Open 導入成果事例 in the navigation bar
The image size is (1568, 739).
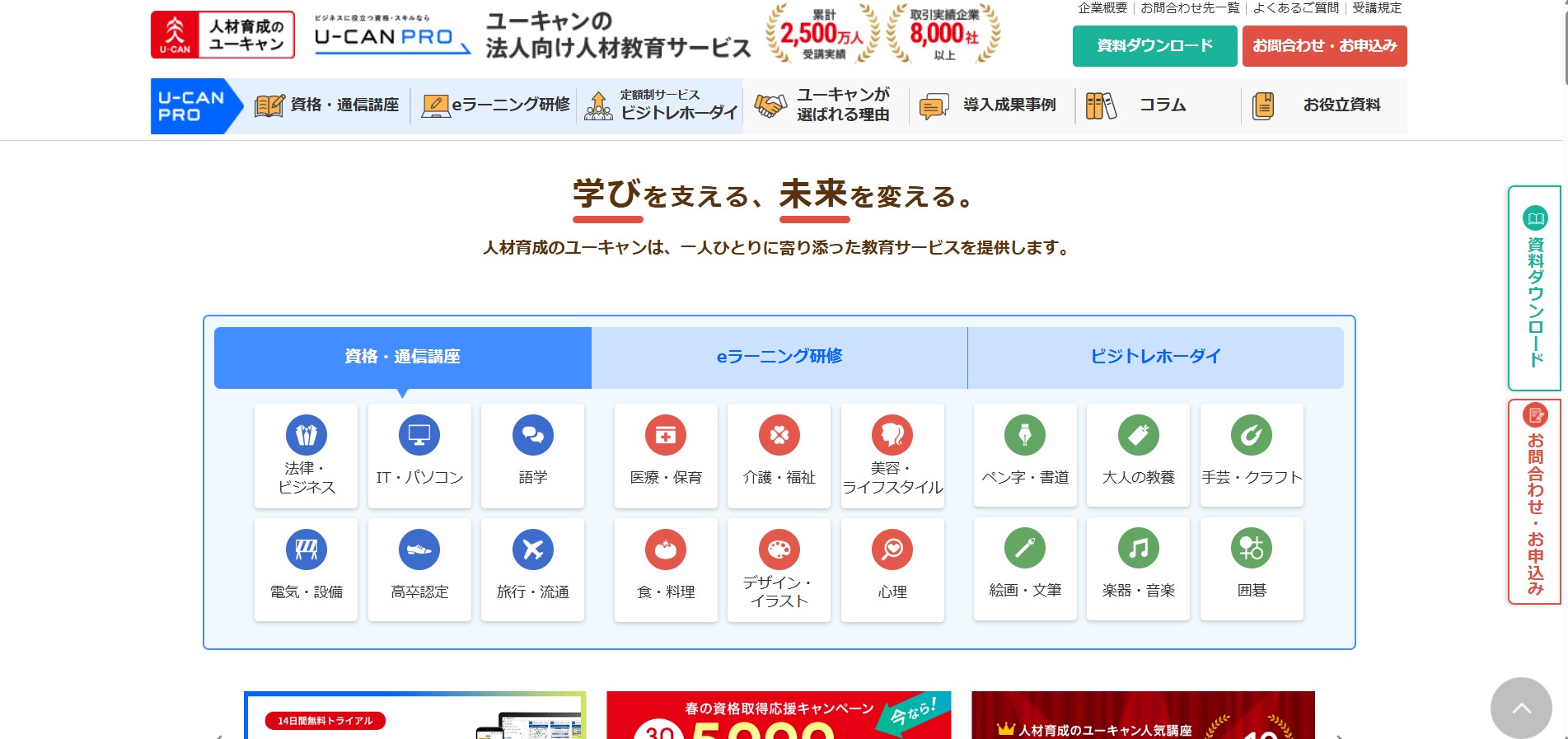click(x=992, y=105)
